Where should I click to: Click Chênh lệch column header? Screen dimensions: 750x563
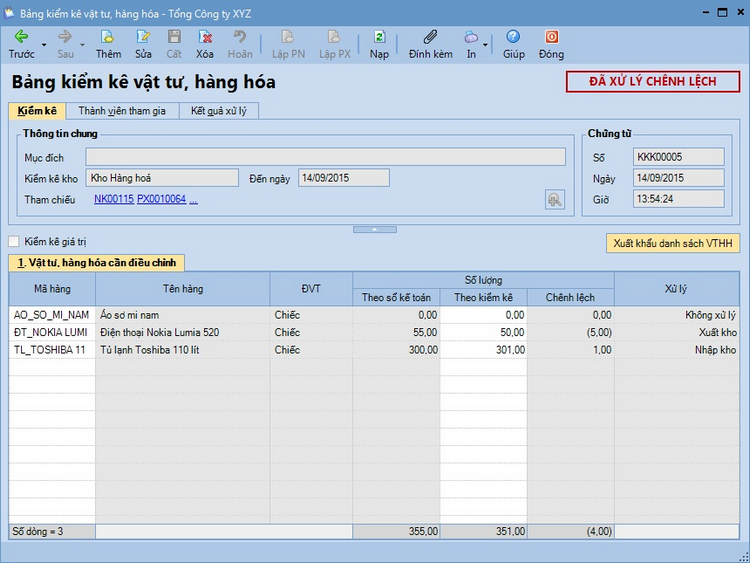coord(570,298)
